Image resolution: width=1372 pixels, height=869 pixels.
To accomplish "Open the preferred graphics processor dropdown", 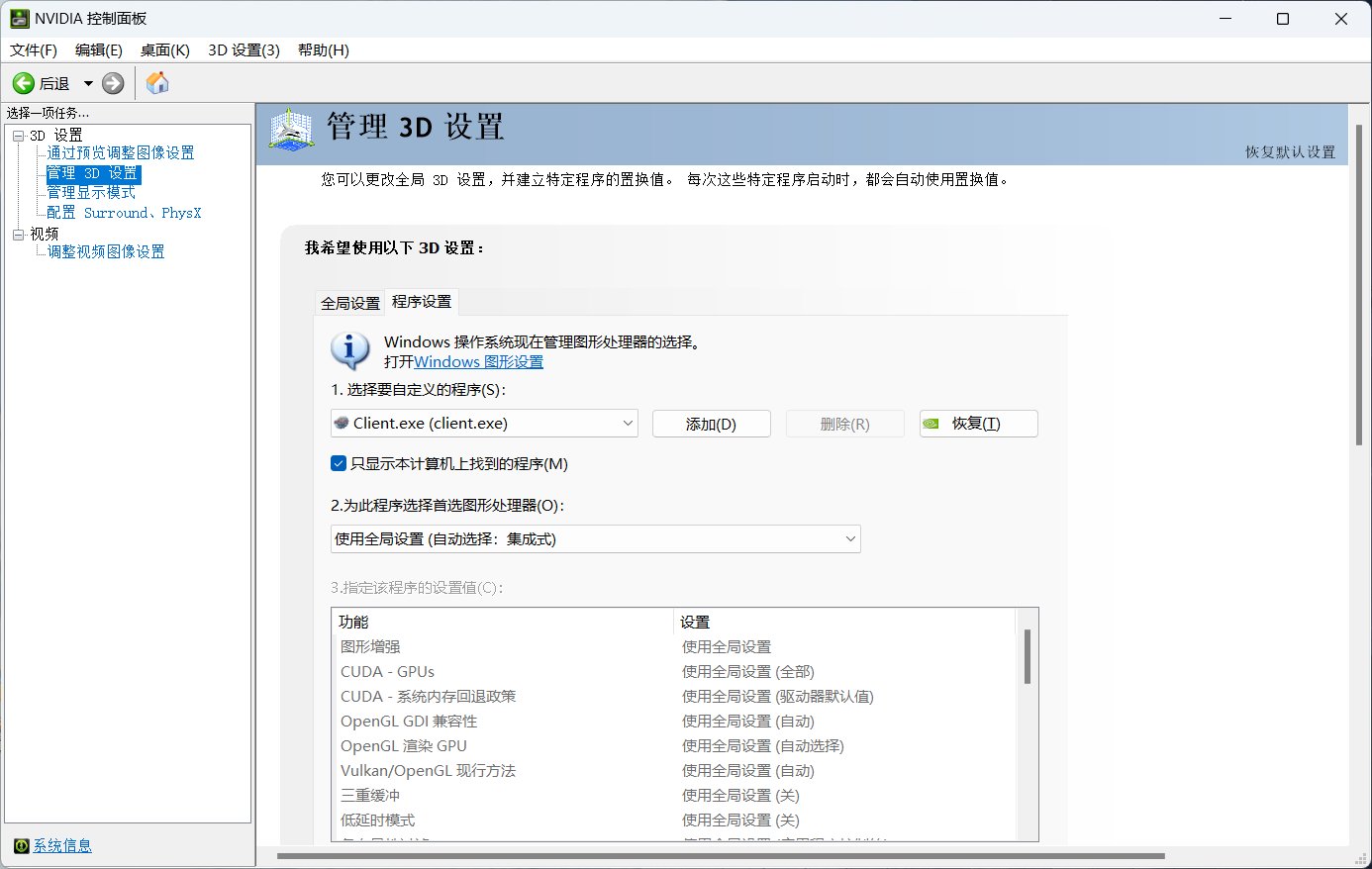I will tap(595, 539).
